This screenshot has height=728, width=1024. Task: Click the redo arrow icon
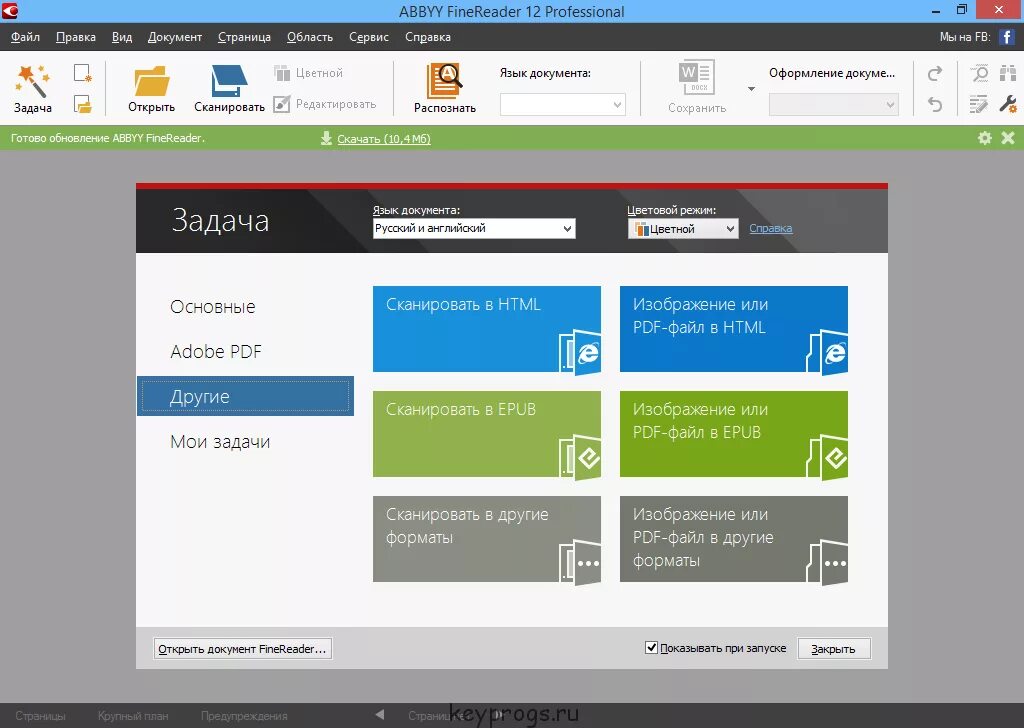[935, 73]
